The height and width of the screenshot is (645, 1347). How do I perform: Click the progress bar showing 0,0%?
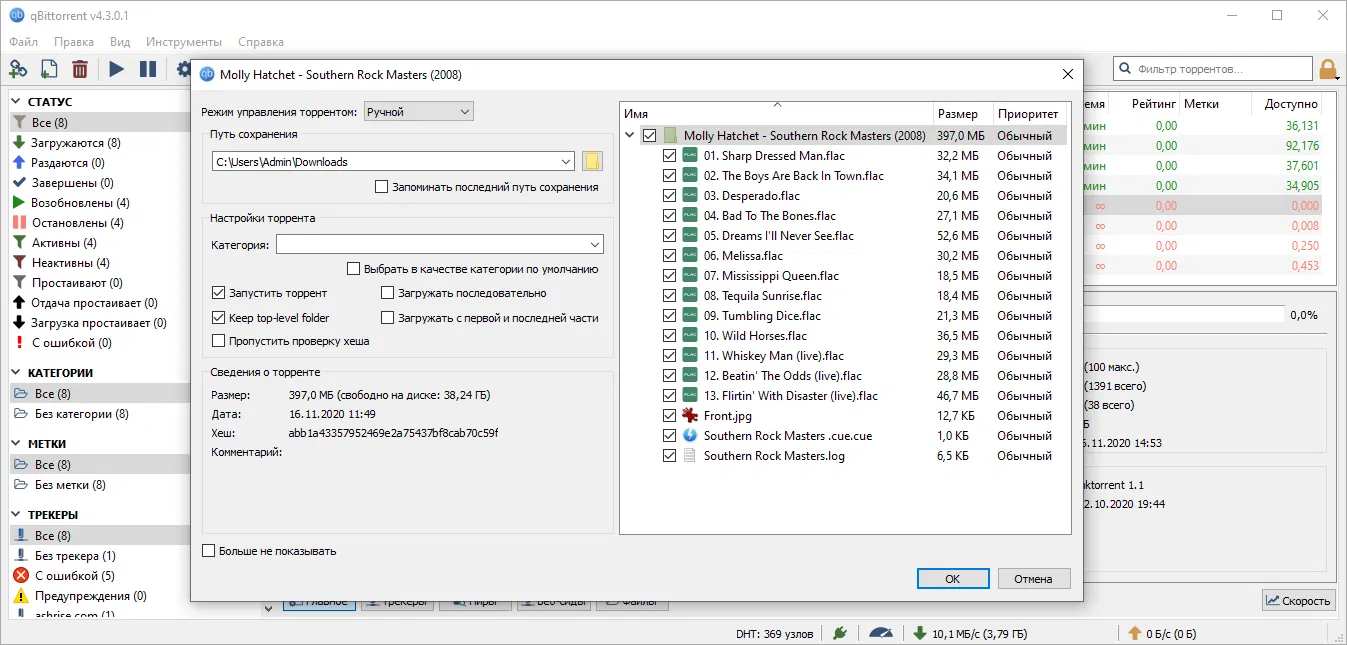pyautogui.click(x=1184, y=314)
